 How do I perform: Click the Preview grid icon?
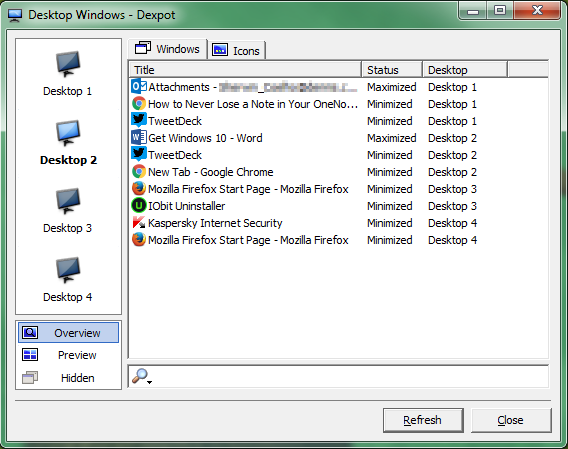(30, 354)
